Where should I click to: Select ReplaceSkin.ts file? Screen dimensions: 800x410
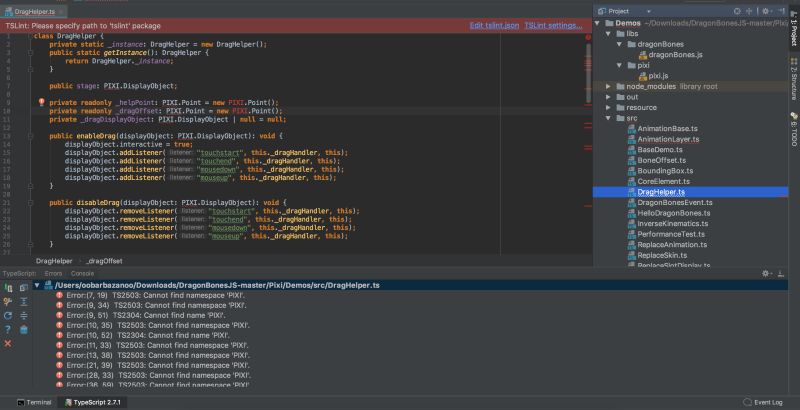(658, 255)
